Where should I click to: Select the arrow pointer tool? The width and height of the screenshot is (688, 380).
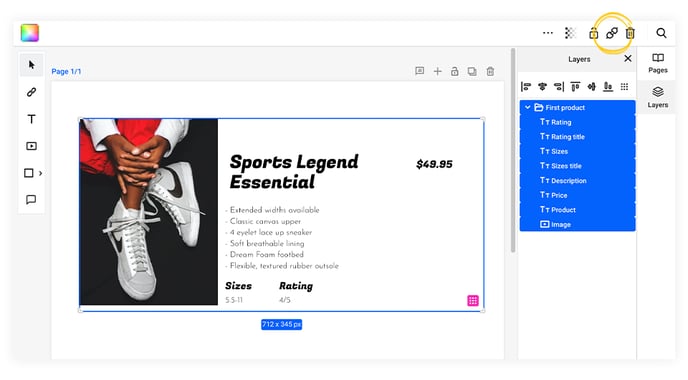[x=31, y=65]
